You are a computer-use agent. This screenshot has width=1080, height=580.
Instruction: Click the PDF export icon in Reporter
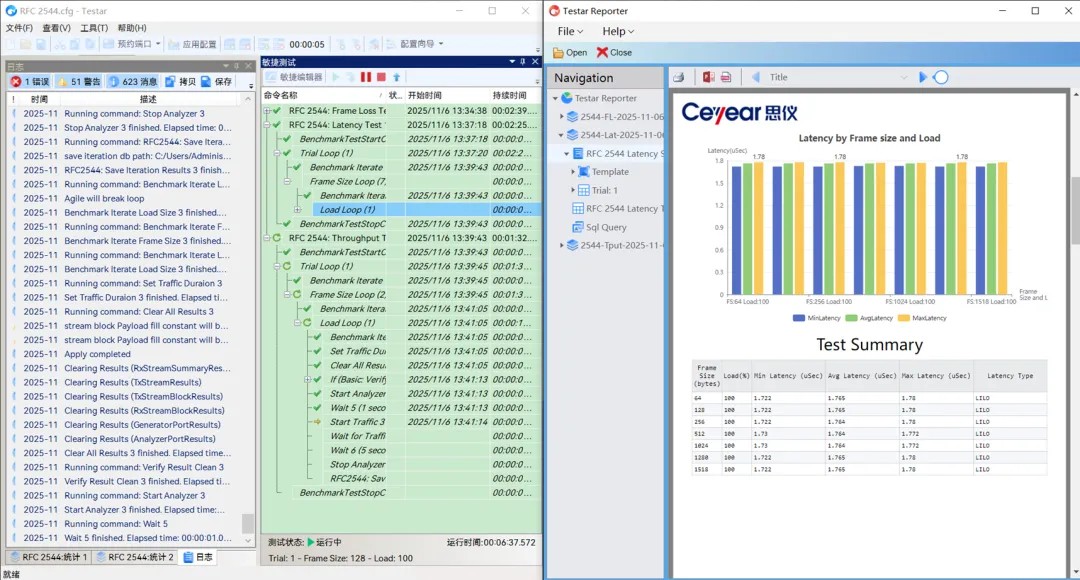[x=726, y=77]
